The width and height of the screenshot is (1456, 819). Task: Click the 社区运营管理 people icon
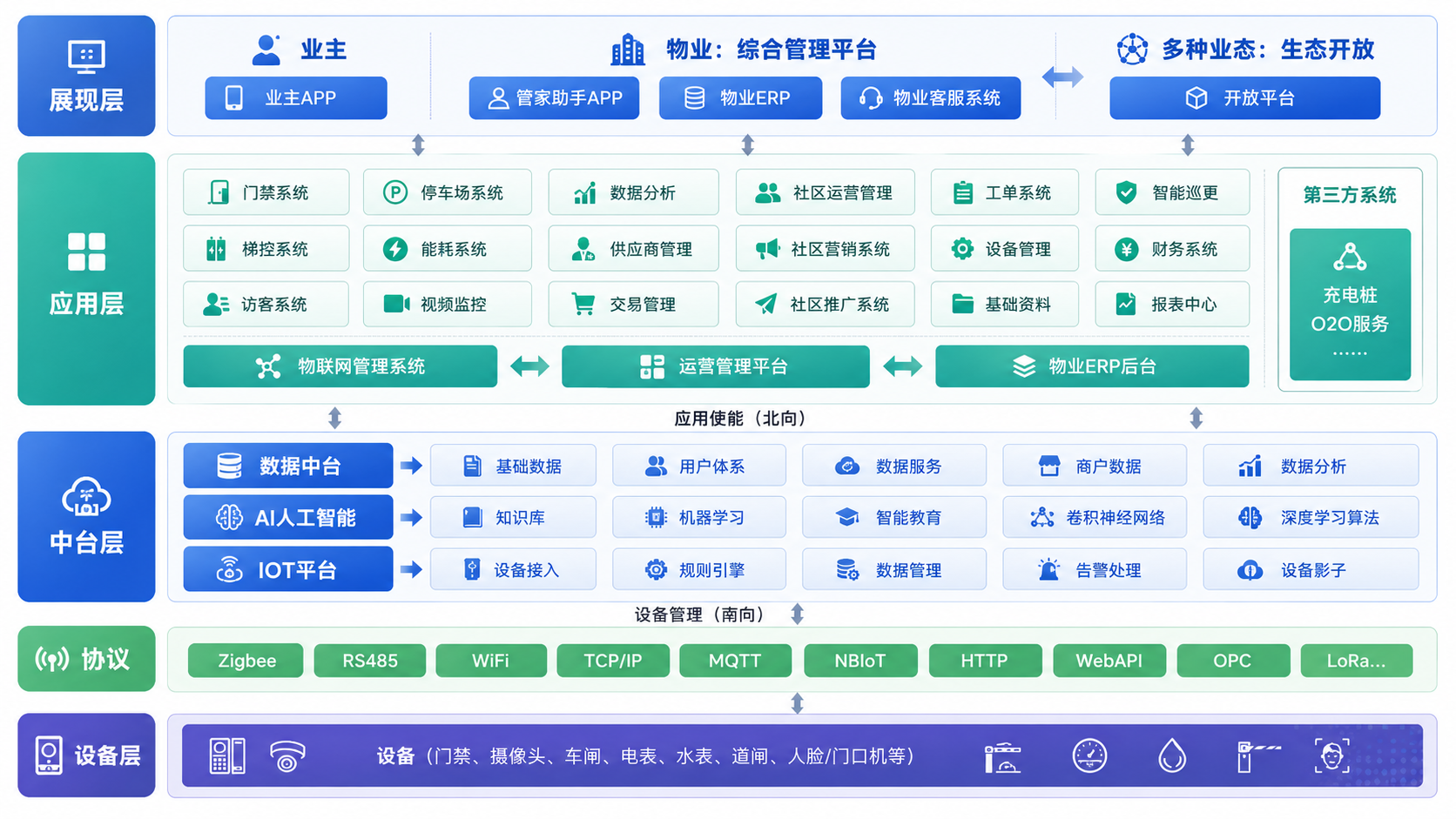pos(767,192)
